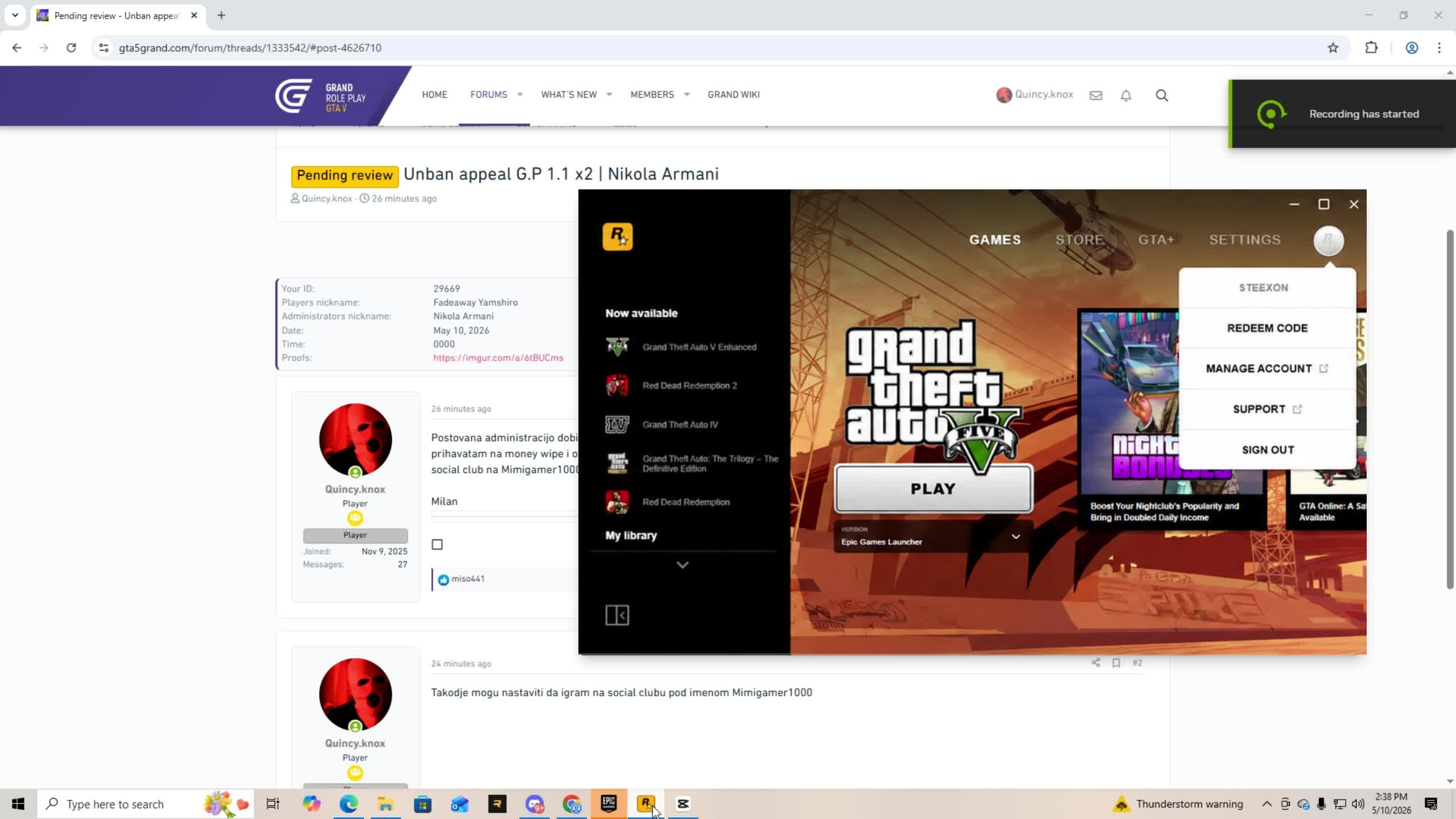Open the forum search icon
The height and width of the screenshot is (819, 1456).
tap(1162, 96)
